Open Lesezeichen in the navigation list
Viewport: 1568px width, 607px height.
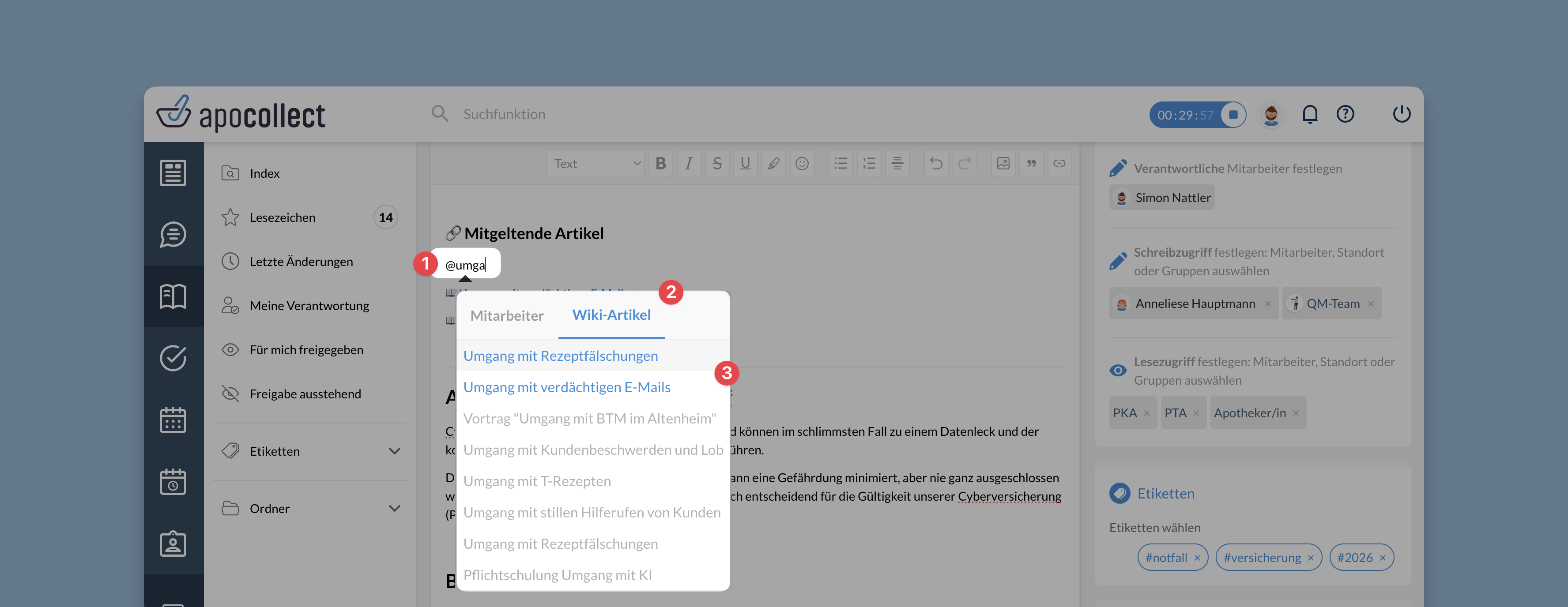pos(283,218)
